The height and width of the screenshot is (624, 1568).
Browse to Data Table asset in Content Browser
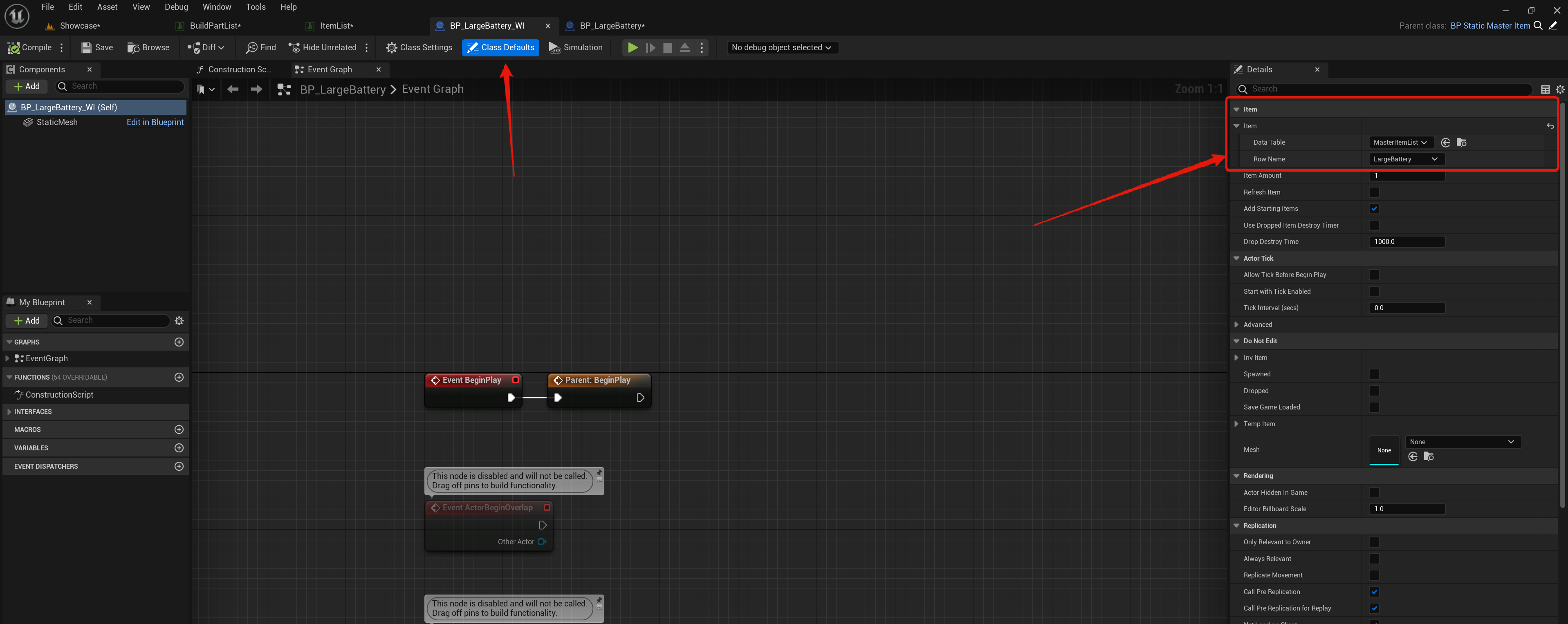point(1461,142)
